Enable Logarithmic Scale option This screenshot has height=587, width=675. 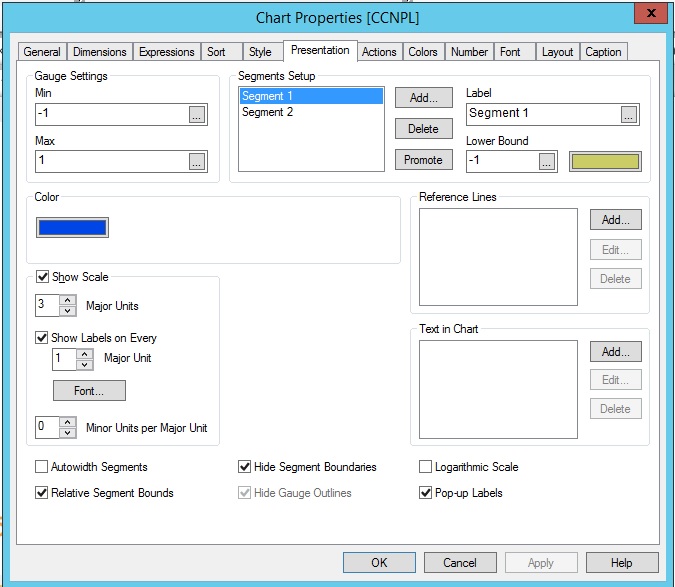pos(425,467)
